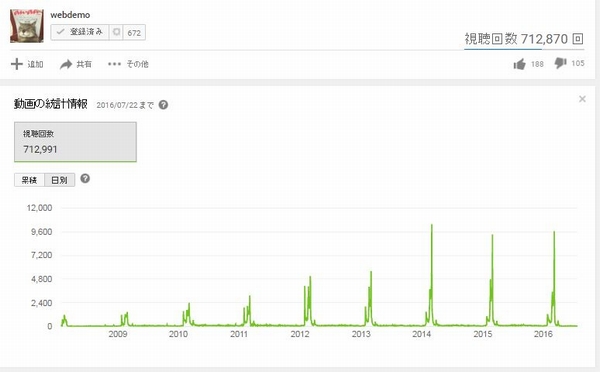Click the 2012 label on the chart axis

click(300, 334)
